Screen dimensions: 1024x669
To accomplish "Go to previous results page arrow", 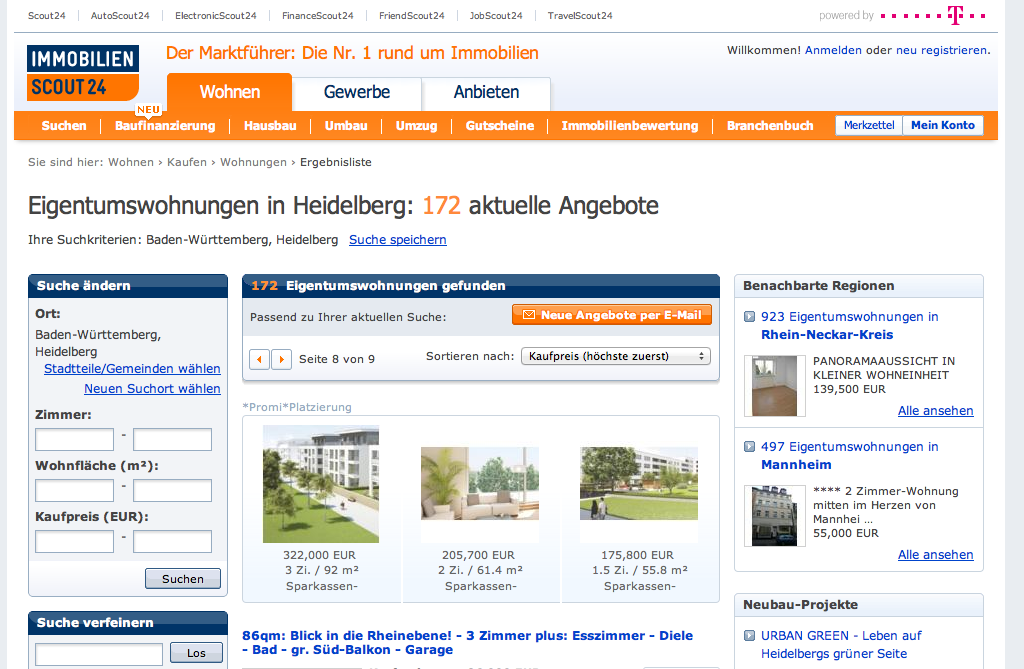I will coord(259,359).
